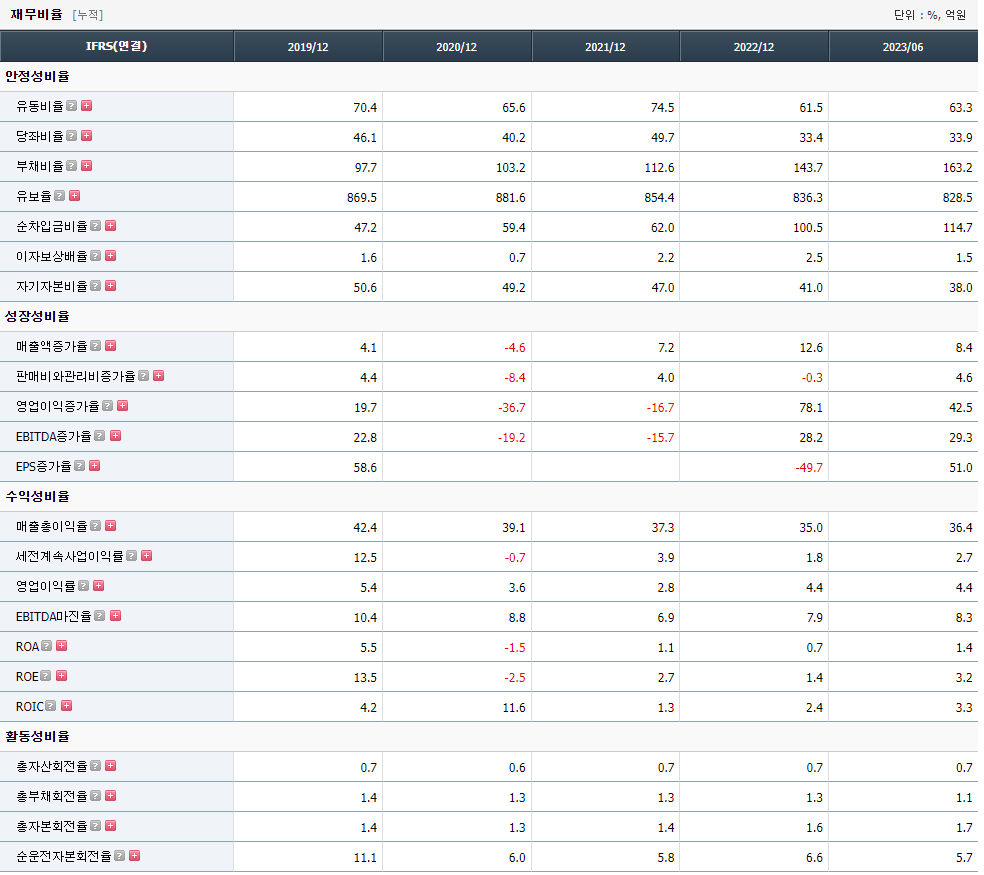Expand 매출액증가율 row with plus icon
Image resolution: width=984 pixels, height=875 pixels.
[110, 346]
